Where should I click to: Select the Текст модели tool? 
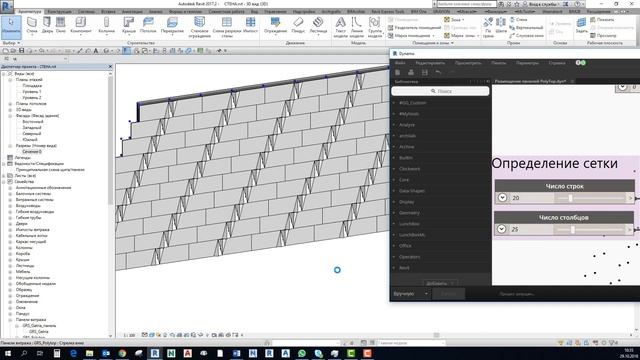click(x=340, y=27)
